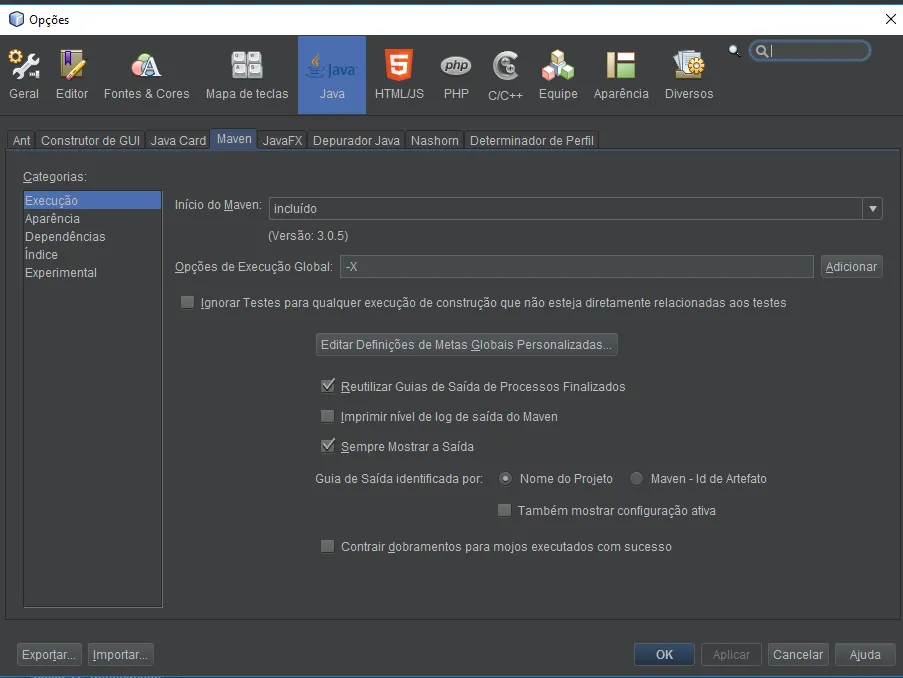Expand the Início do Maven dropdown

pos(873,208)
